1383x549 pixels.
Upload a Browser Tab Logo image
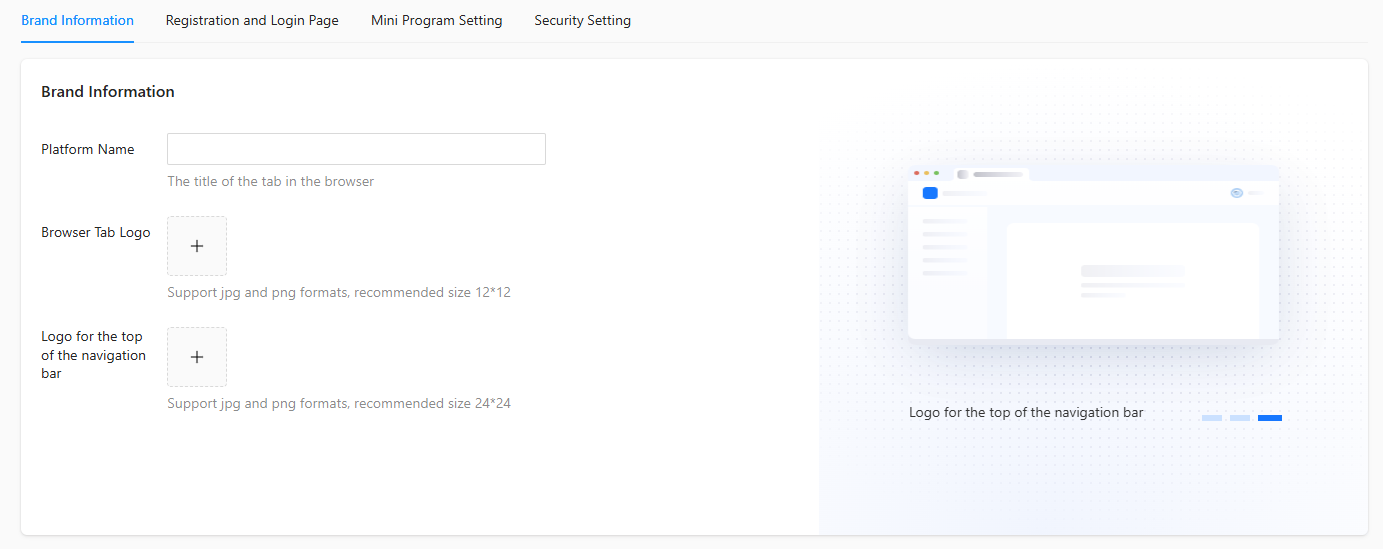point(197,246)
